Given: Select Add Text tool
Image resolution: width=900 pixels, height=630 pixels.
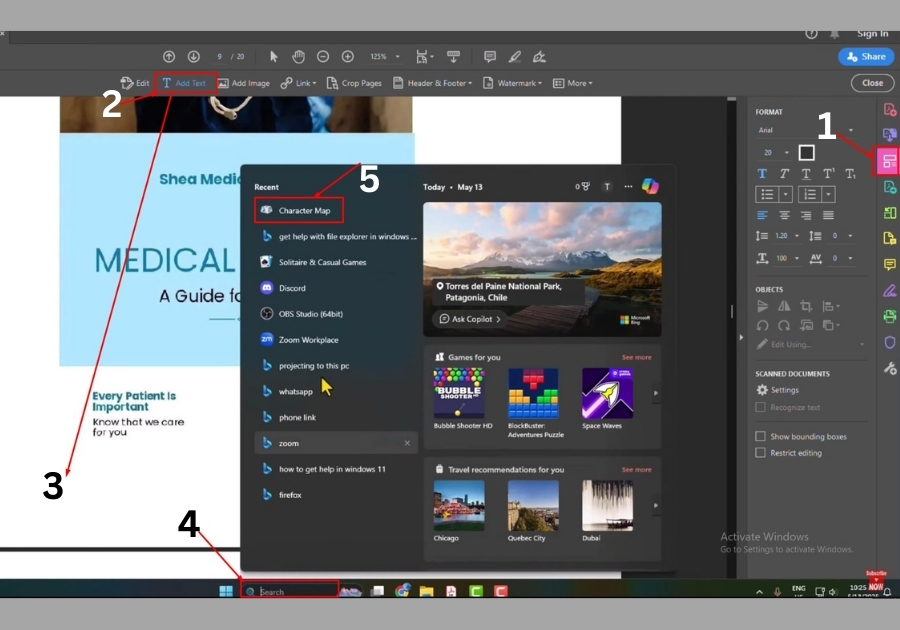Looking at the screenshot, I should (x=184, y=83).
